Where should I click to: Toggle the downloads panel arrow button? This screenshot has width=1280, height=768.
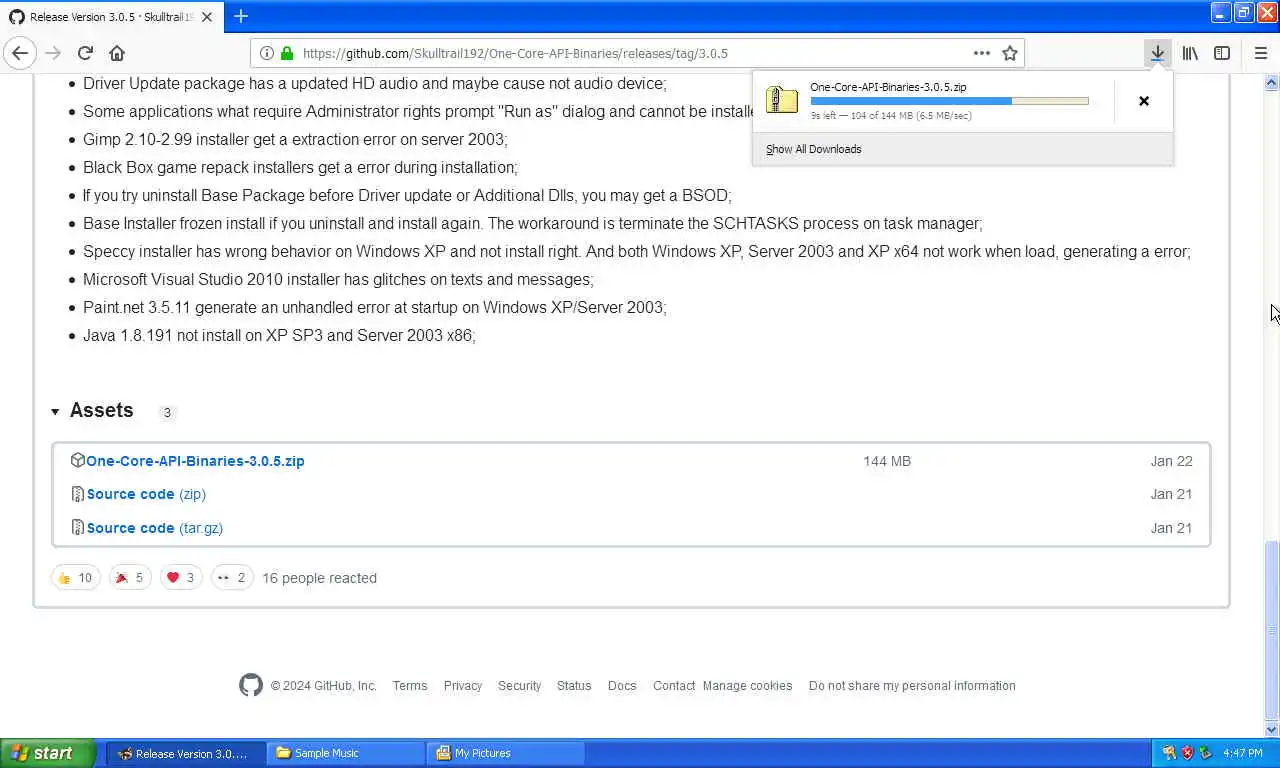click(x=1157, y=53)
